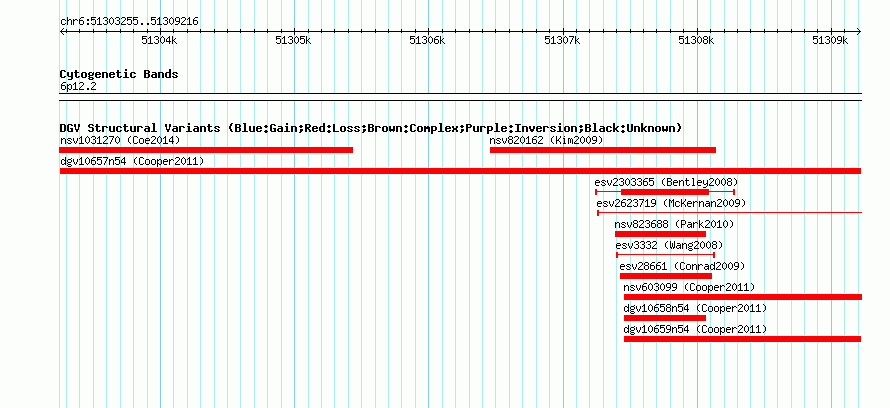Image resolution: width=890 pixels, height=408 pixels.
Task: Click the 51309k ruler tick label
Action: pyautogui.click(x=830, y=40)
